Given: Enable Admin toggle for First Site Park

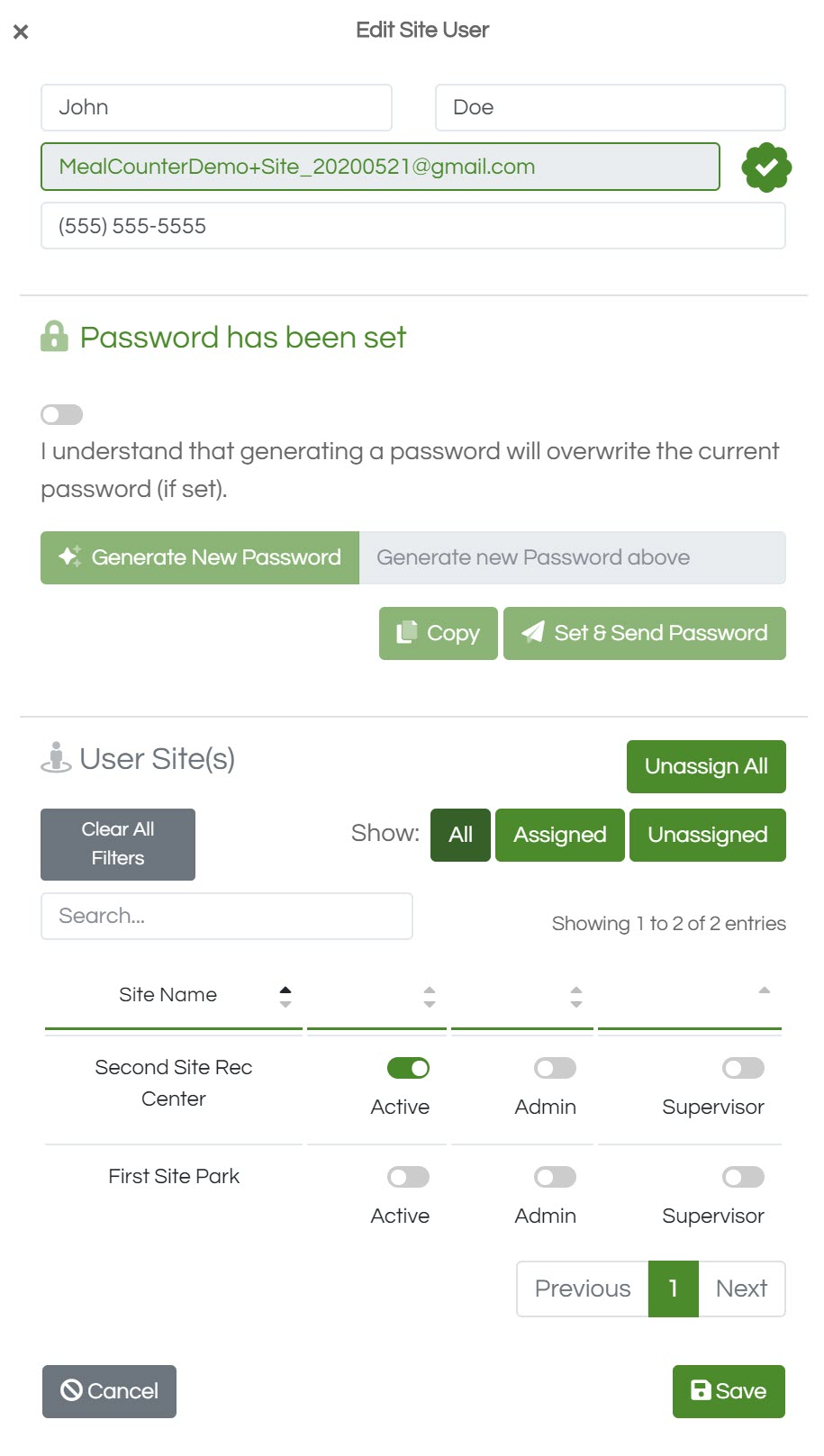Looking at the screenshot, I should (555, 1177).
